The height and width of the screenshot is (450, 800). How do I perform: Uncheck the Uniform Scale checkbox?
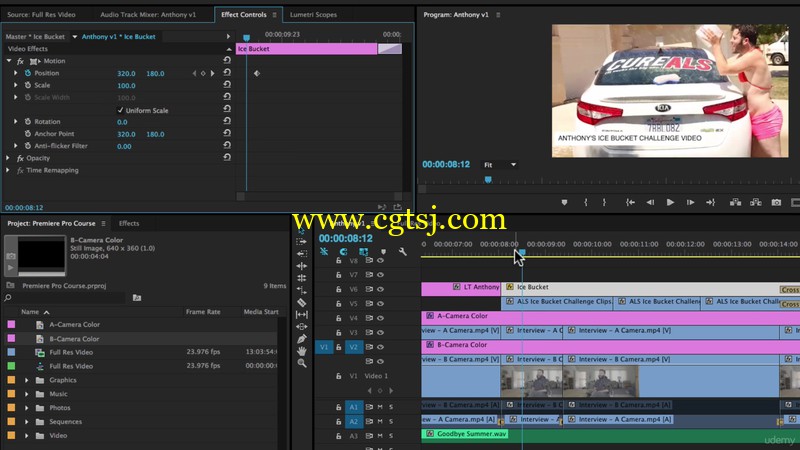click(x=120, y=110)
